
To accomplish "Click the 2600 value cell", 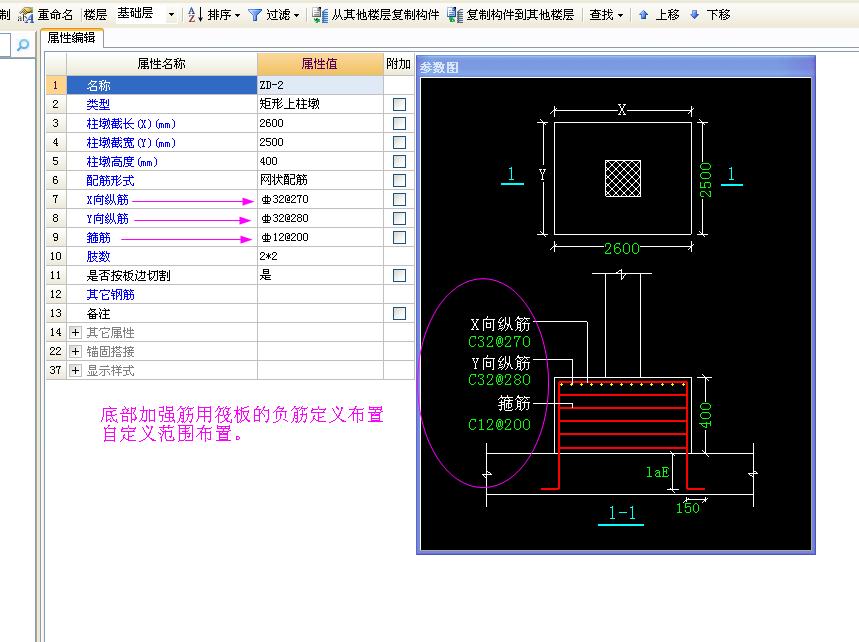I will click(x=320, y=123).
